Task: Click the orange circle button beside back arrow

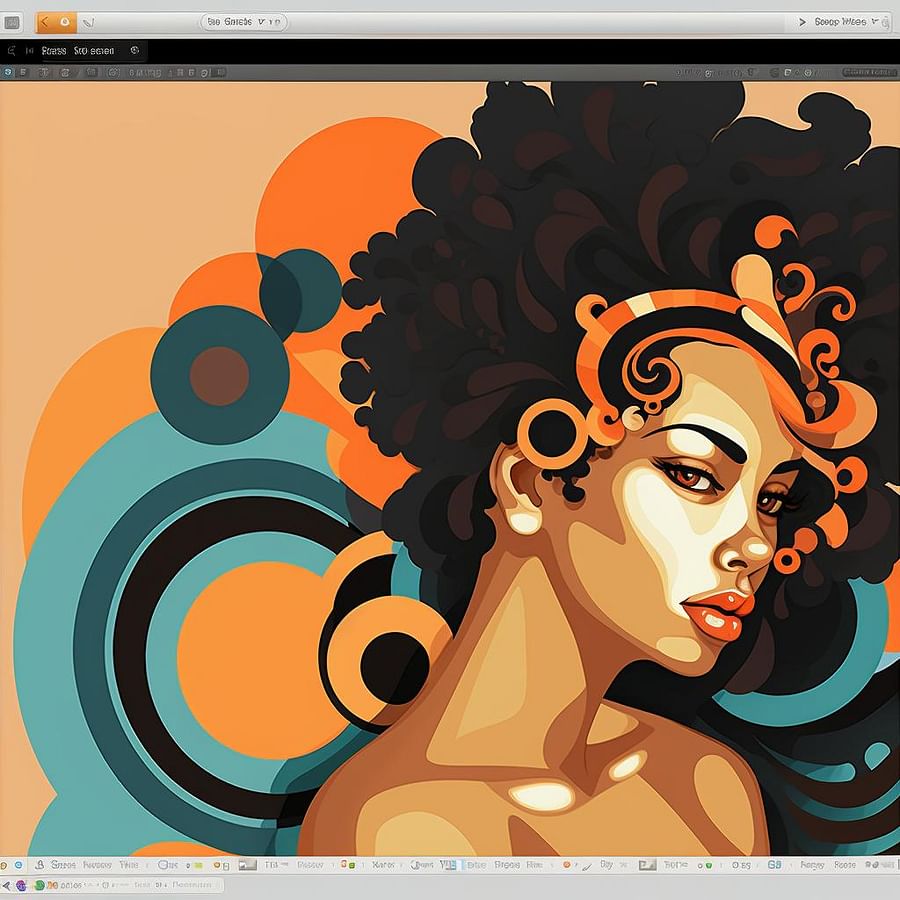Action: click(65, 21)
